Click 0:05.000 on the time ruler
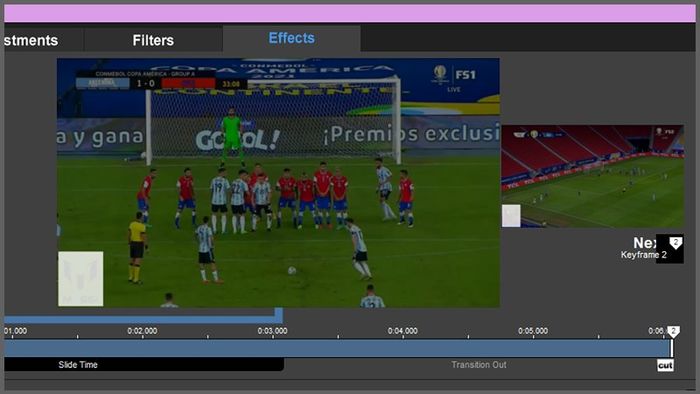700x394 pixels. (x=533, y=331)
